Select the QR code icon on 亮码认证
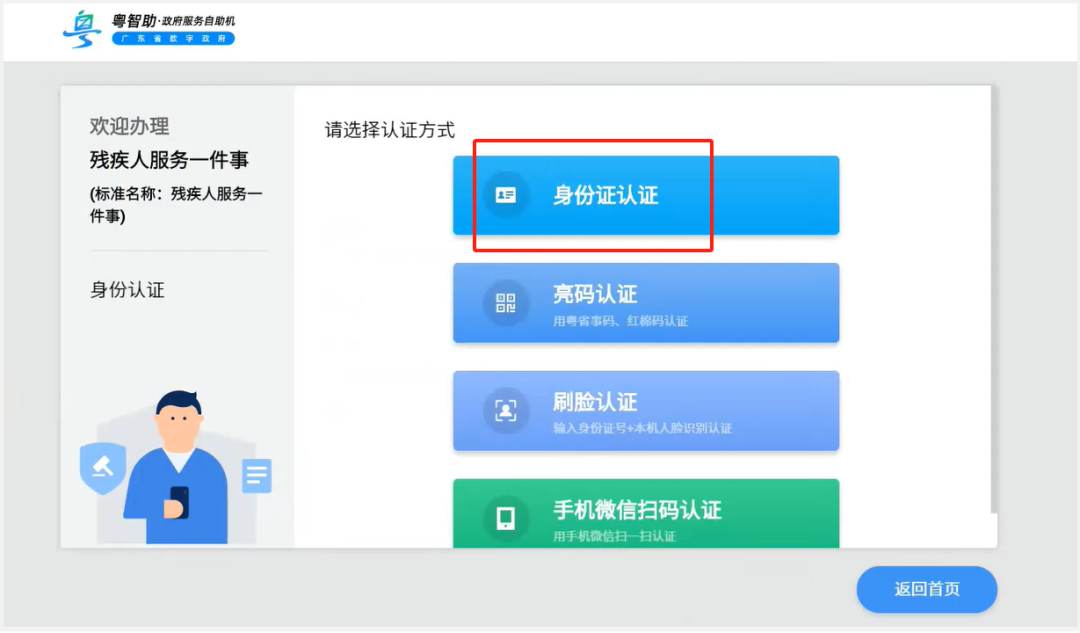 click(x=507, y=303)
